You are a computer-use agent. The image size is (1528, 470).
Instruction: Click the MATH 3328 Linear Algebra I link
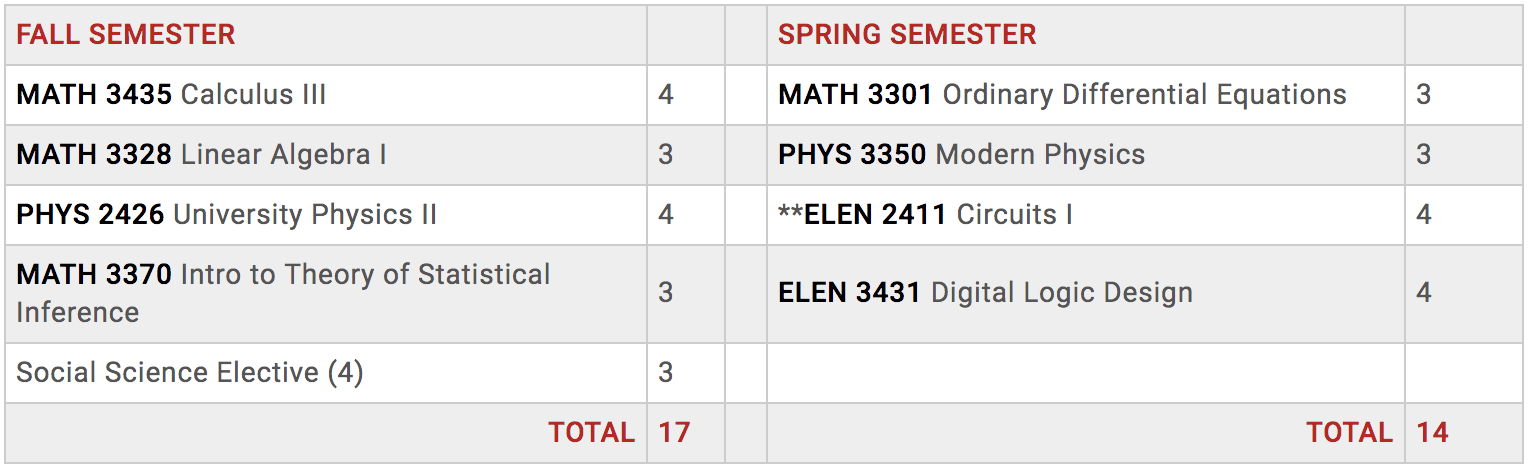(x=201, y=155)
